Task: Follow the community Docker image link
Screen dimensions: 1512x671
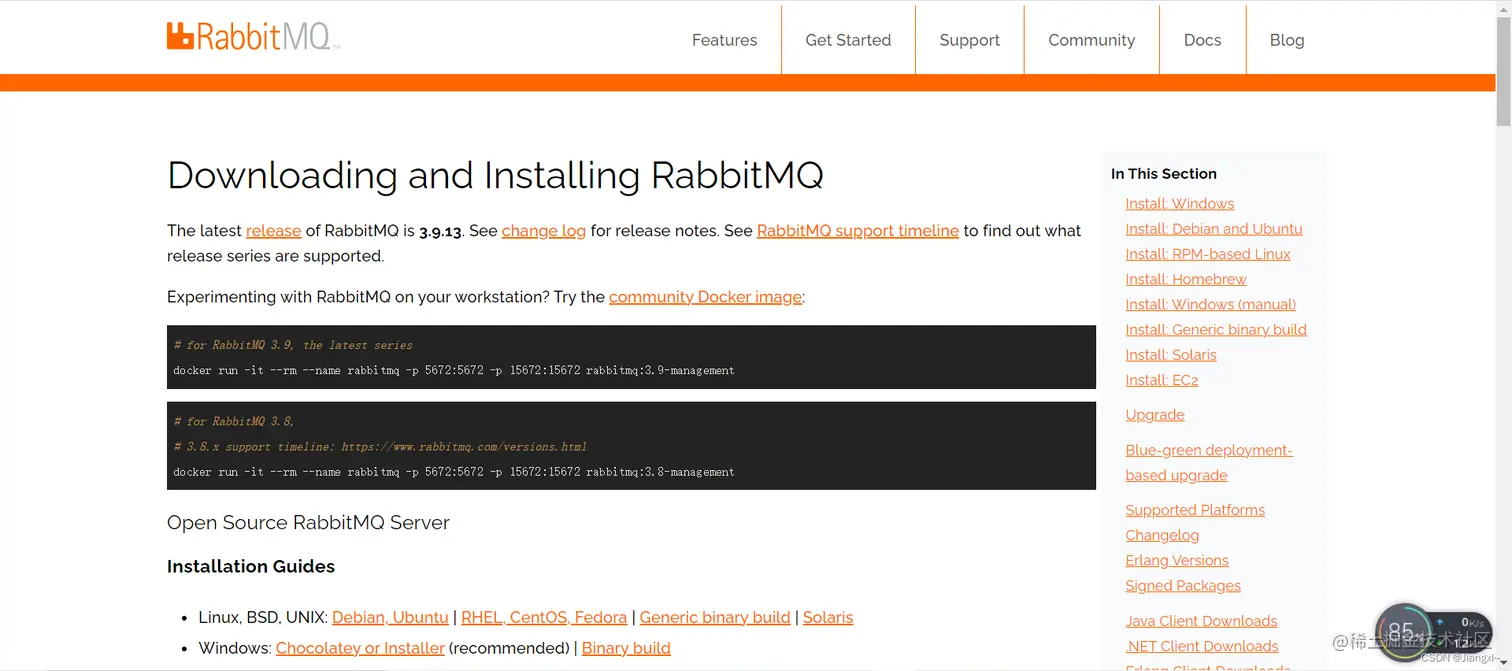Action: [x=705, y=297]
